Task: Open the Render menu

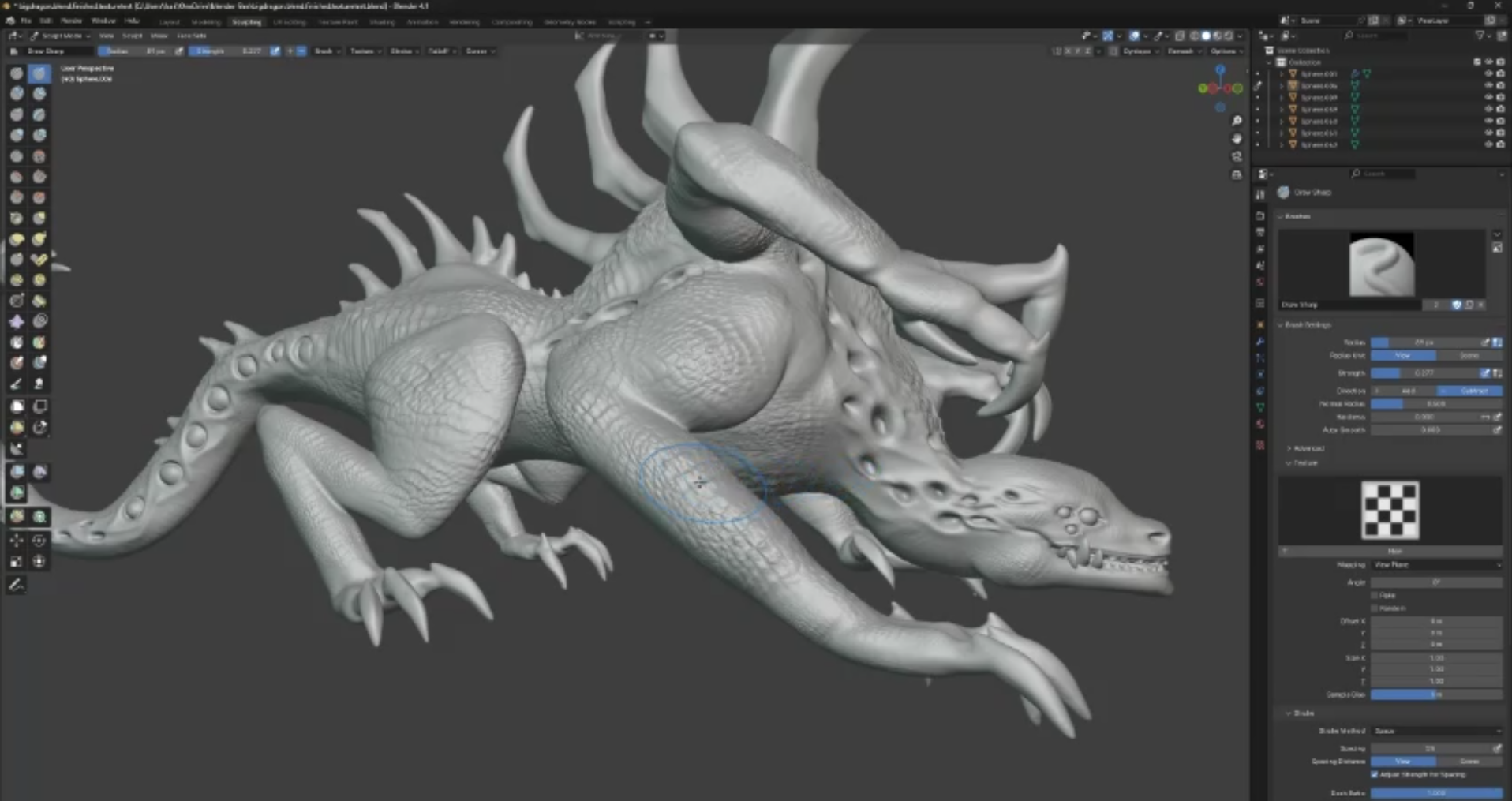Action: pos(71,21)
